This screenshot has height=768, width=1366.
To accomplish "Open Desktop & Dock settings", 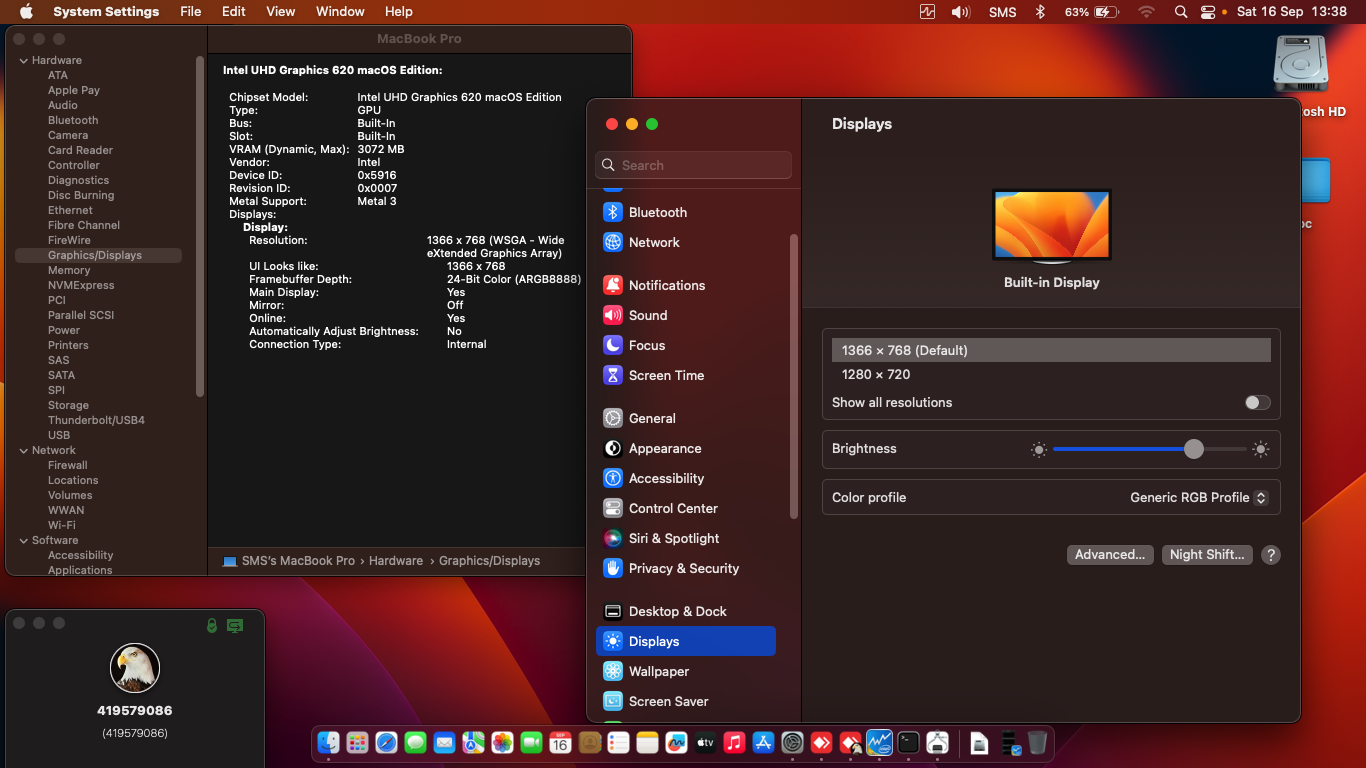I will pyautogui.click(x=685, y=611).
